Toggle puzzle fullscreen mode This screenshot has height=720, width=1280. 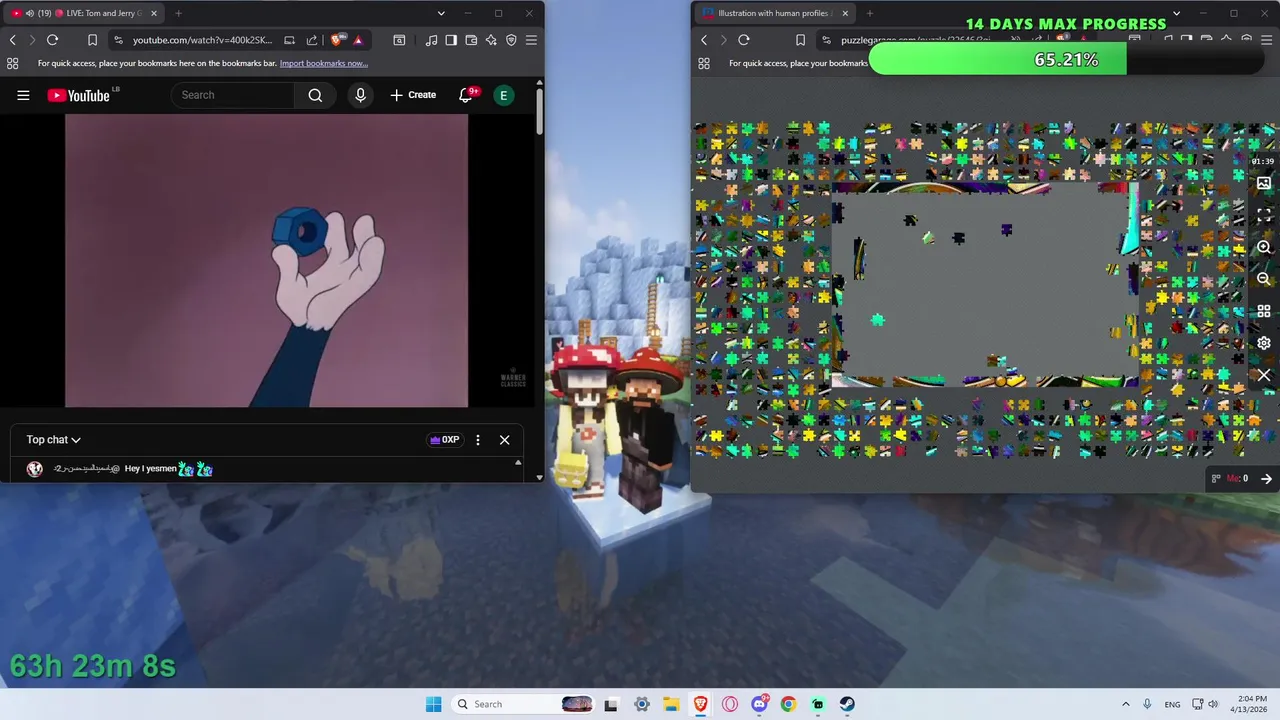(1264, 215)
